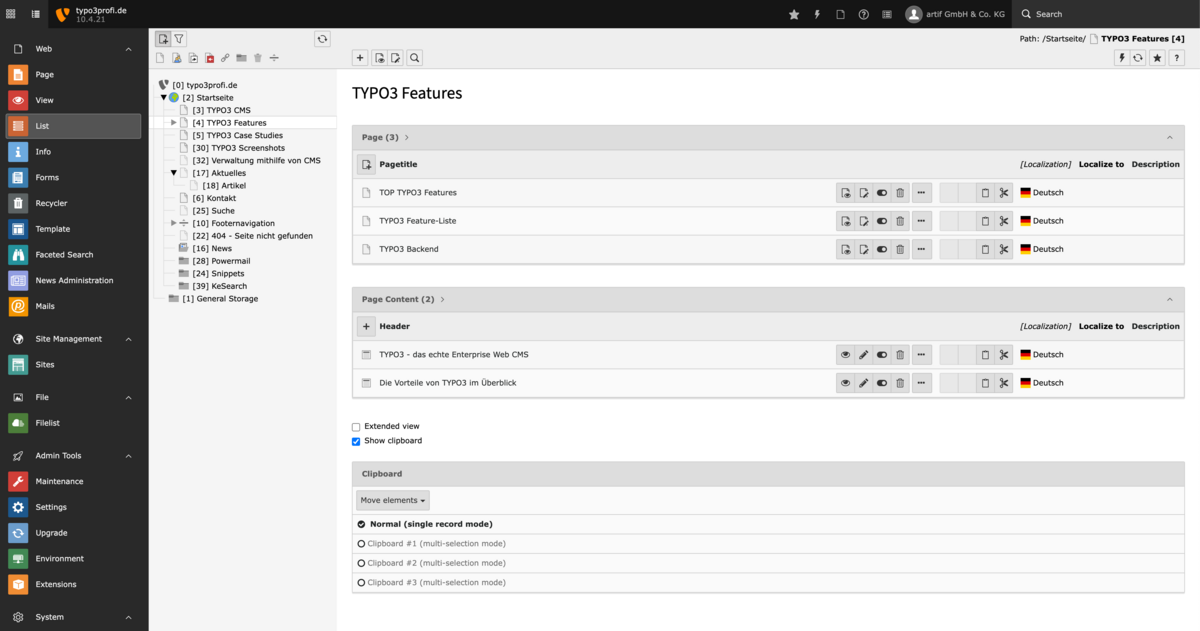Collapse the Page (3) section
The width and height of the screenshot is (1200, 631).
1168,137
